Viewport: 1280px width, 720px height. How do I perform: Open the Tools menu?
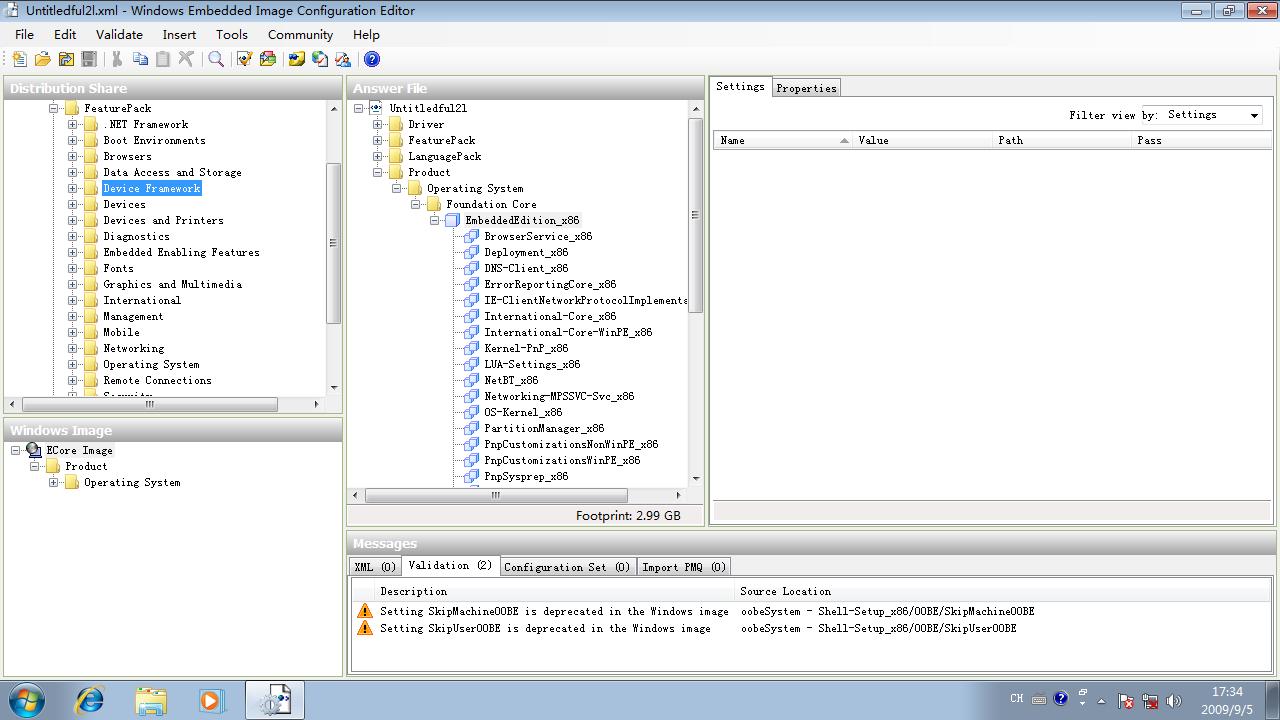[232, 34]
